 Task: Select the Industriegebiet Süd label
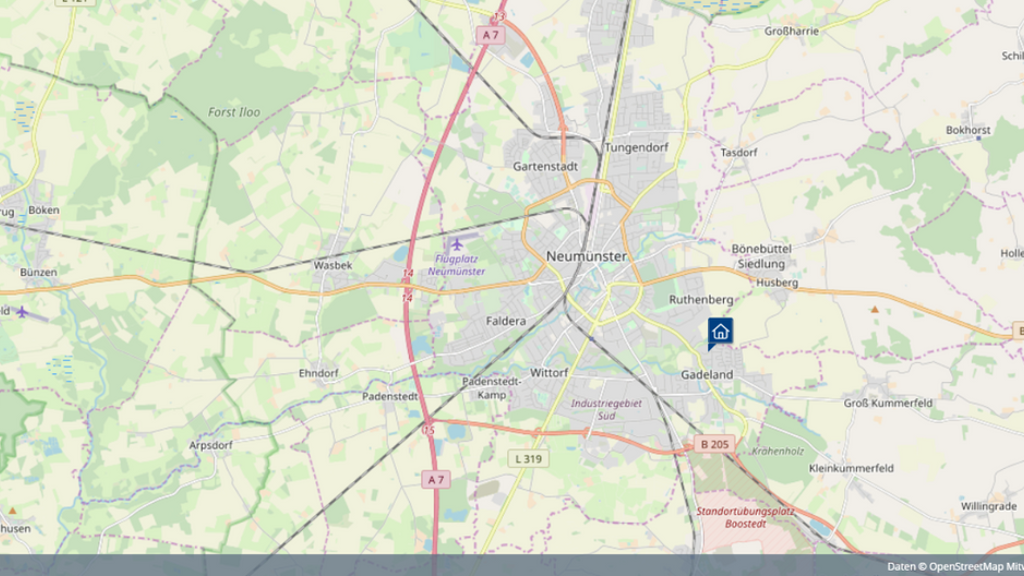click(606, 408)
